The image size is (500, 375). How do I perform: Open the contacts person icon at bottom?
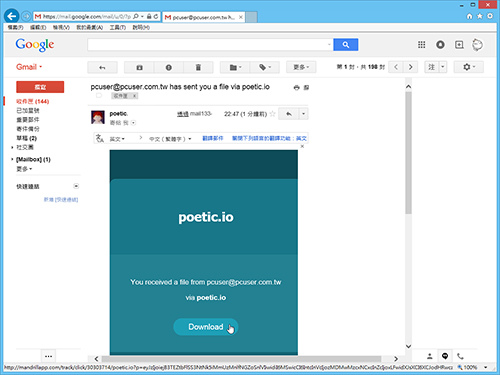coord(430,356)
